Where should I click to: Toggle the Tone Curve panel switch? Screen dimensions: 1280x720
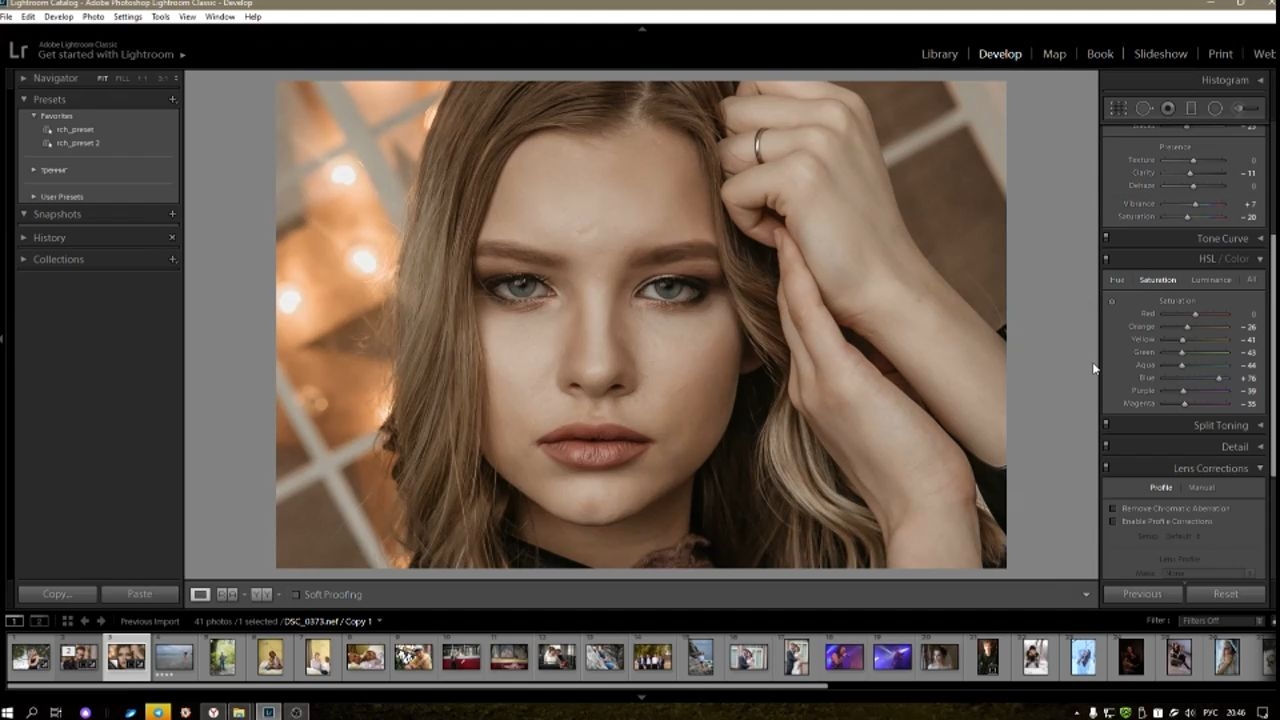[1106, 238]
